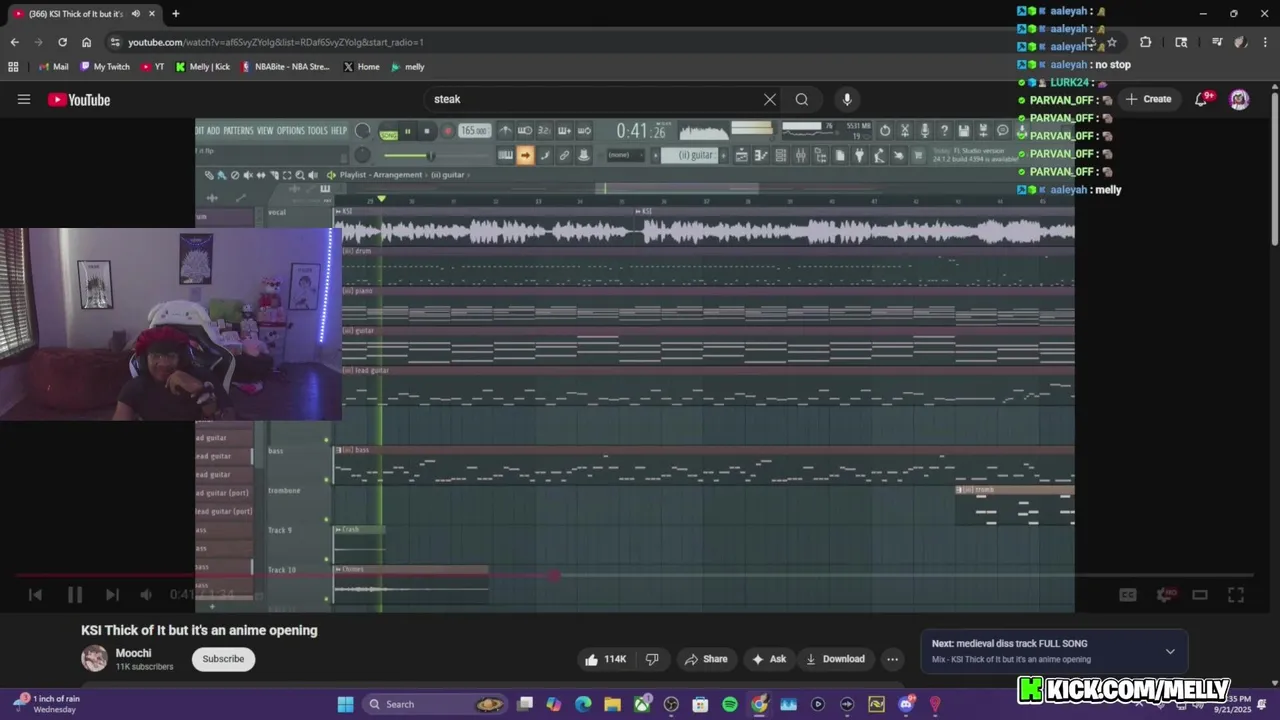Bookmark this page with the star
This screenshot has width=1280, height=720.
click(1111, 42)
